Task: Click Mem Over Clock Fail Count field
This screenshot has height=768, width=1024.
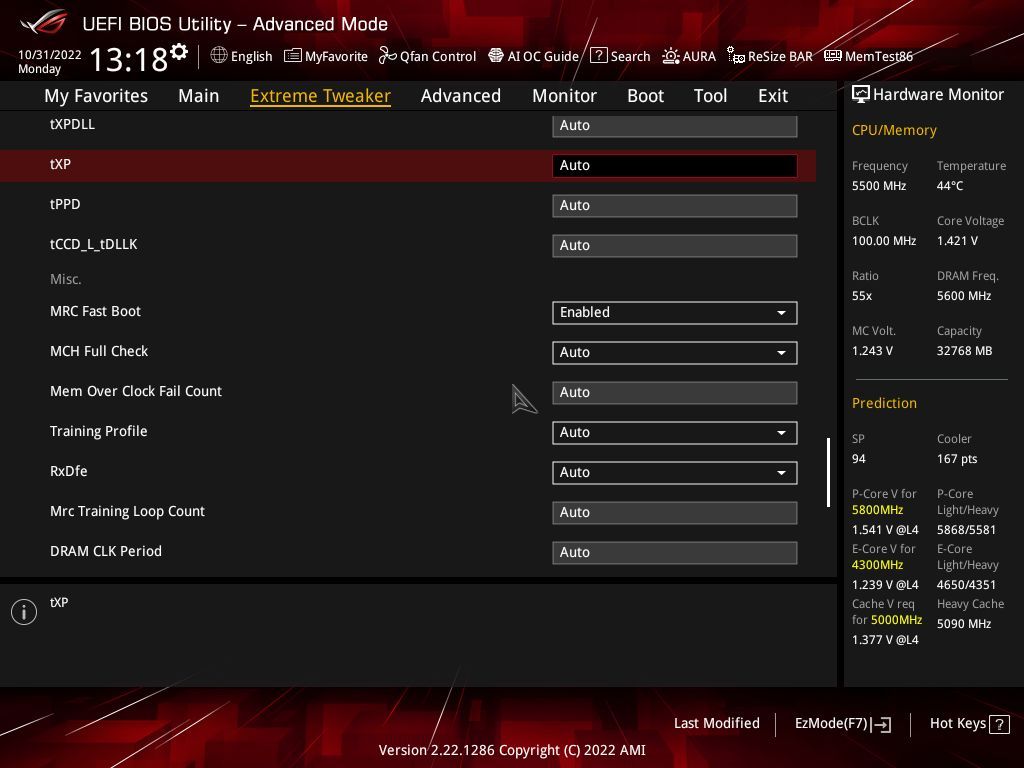Action: pos(675,392)
